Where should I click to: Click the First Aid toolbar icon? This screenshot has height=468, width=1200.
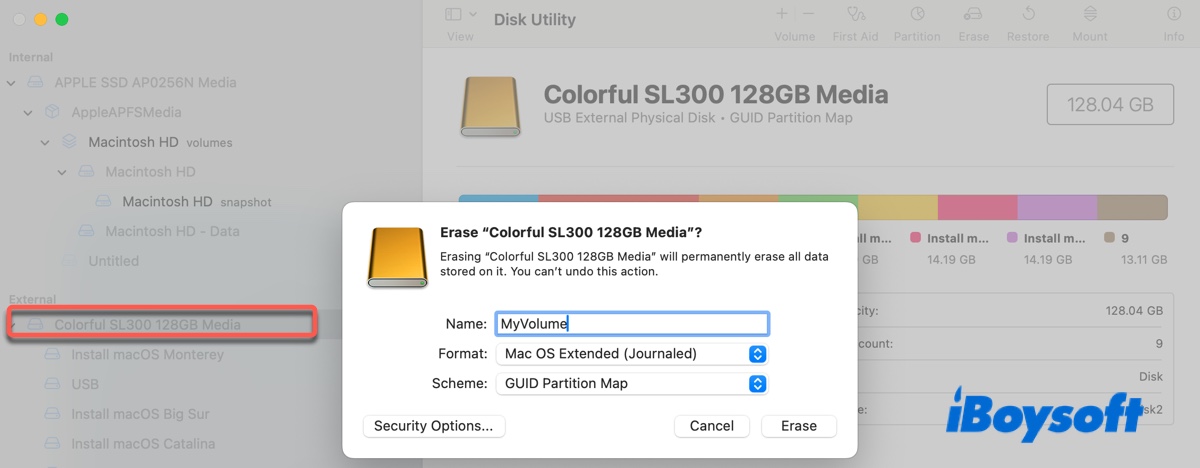[856, 15]
